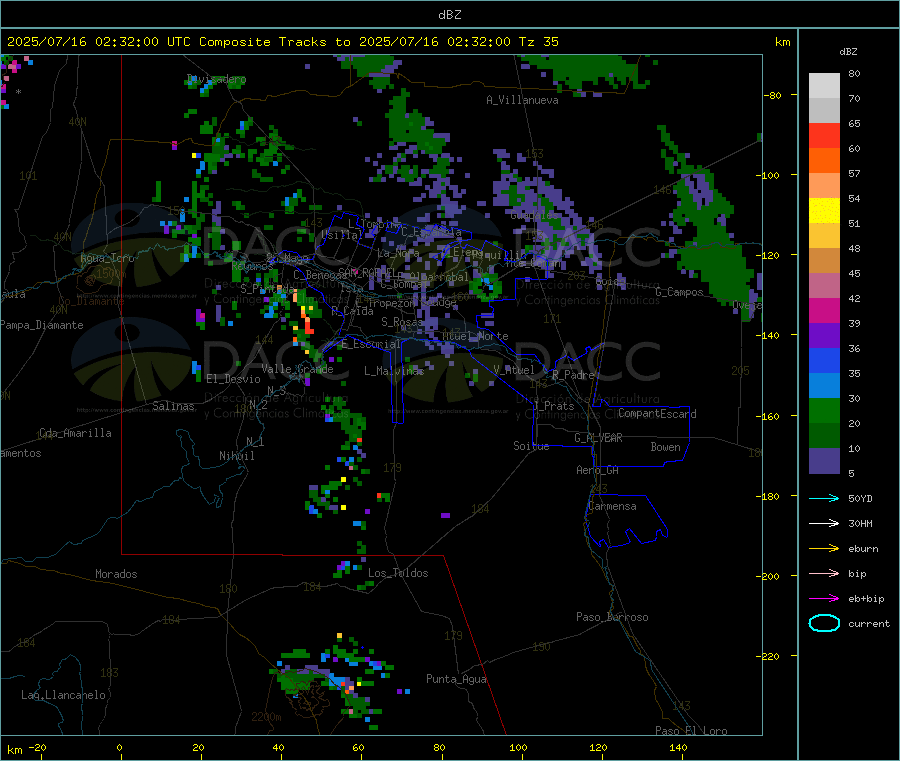Click the 'N_1' map label near Nihuil

click(x=255, y=442)
